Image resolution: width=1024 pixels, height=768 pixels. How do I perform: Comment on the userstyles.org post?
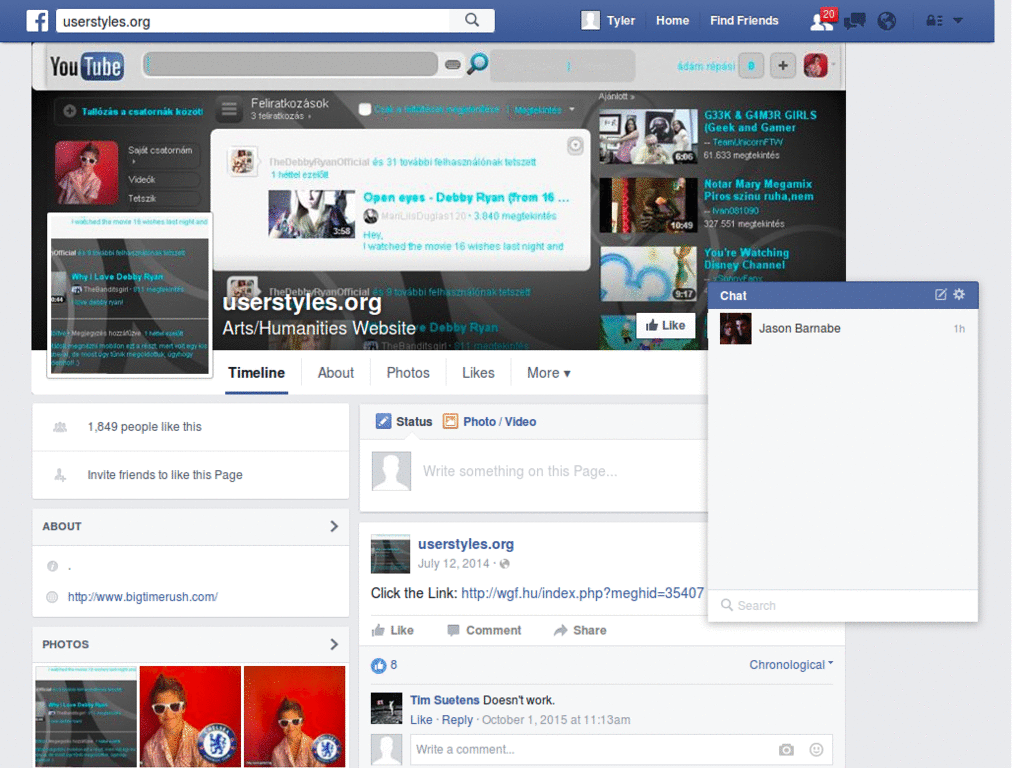(x=484, y=630)
